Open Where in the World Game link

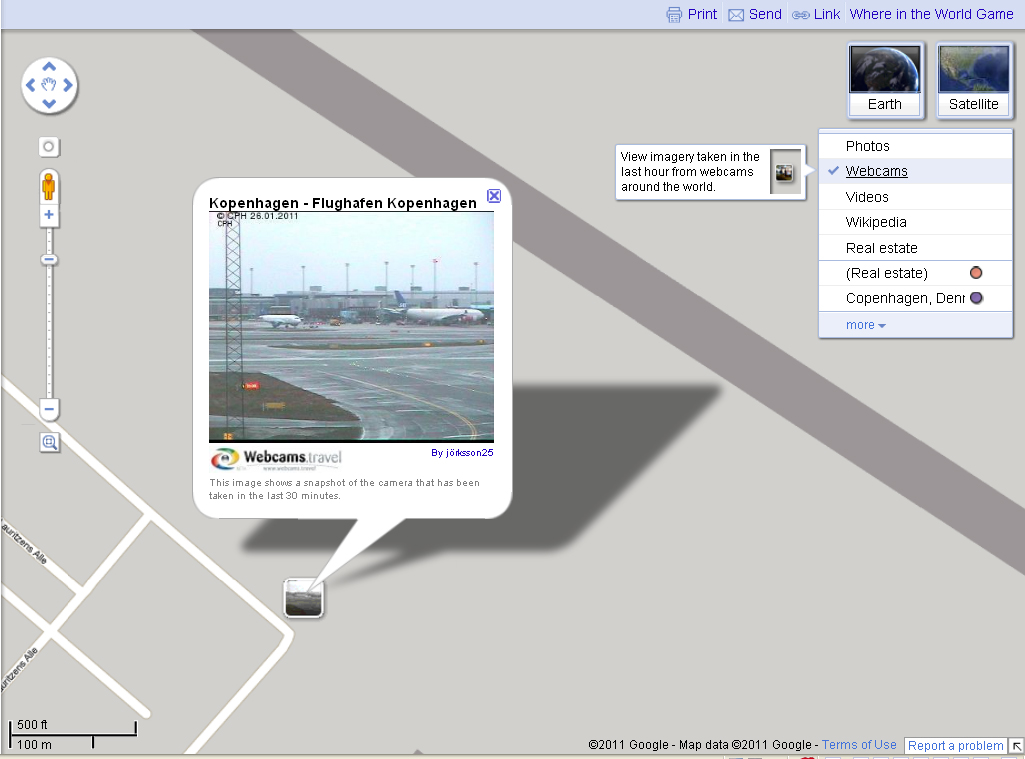click(931, 14)
